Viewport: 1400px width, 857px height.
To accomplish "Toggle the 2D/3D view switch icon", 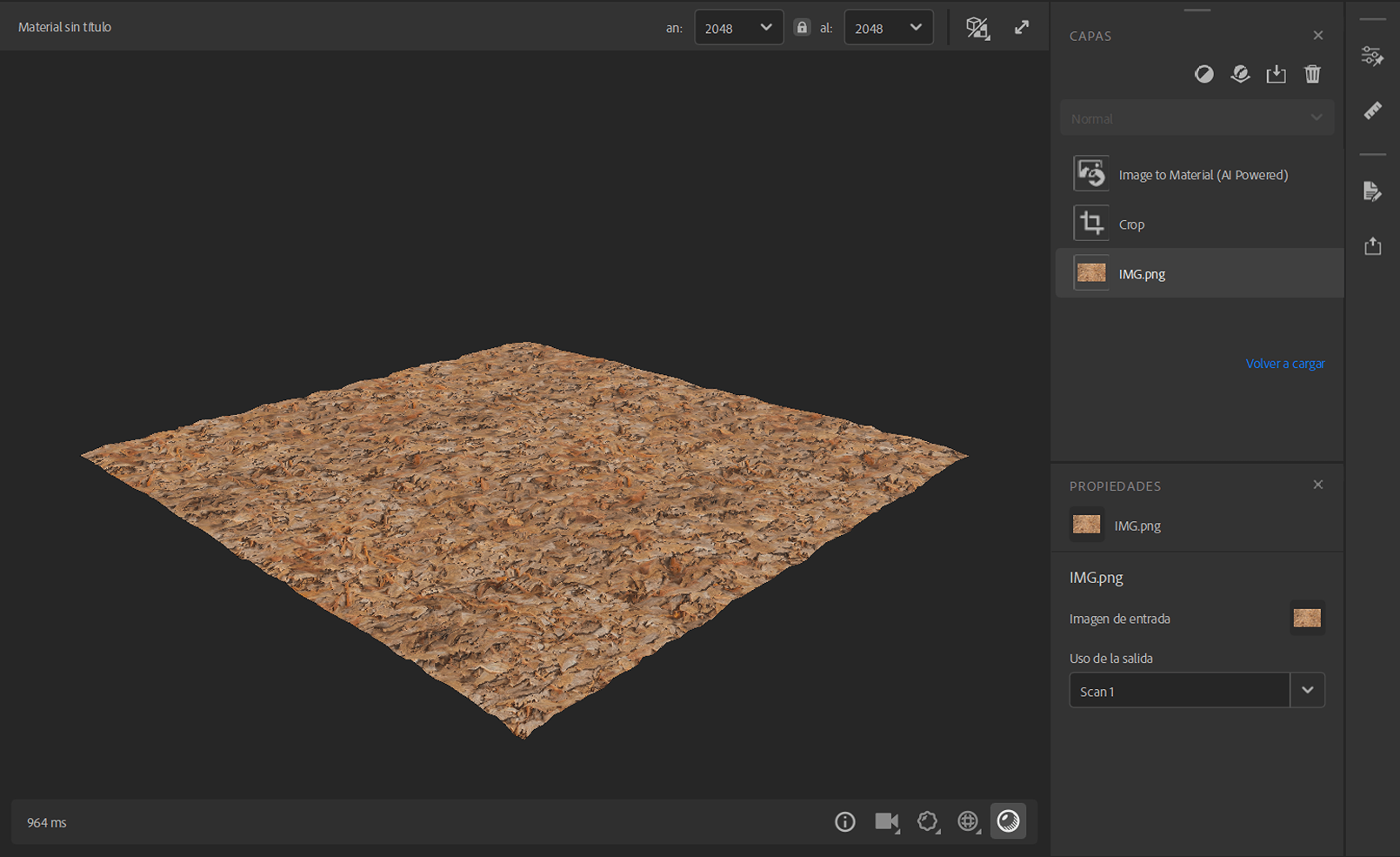I will (977, 28).
